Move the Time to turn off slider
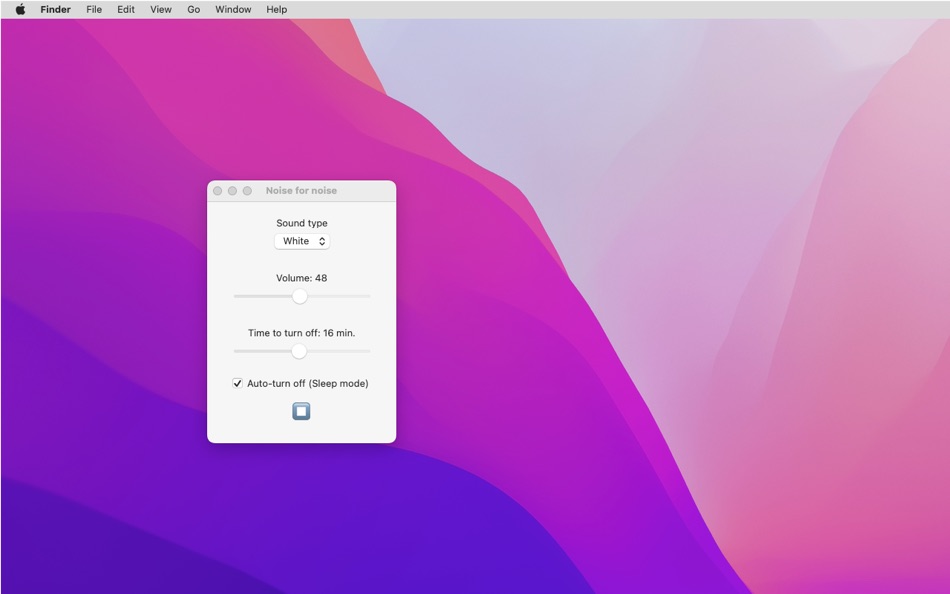This screenshot has height=594, width=950. [299, 351]
